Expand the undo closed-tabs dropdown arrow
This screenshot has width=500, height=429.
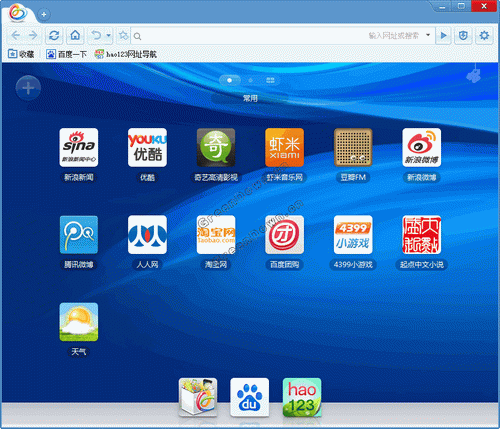109,35
